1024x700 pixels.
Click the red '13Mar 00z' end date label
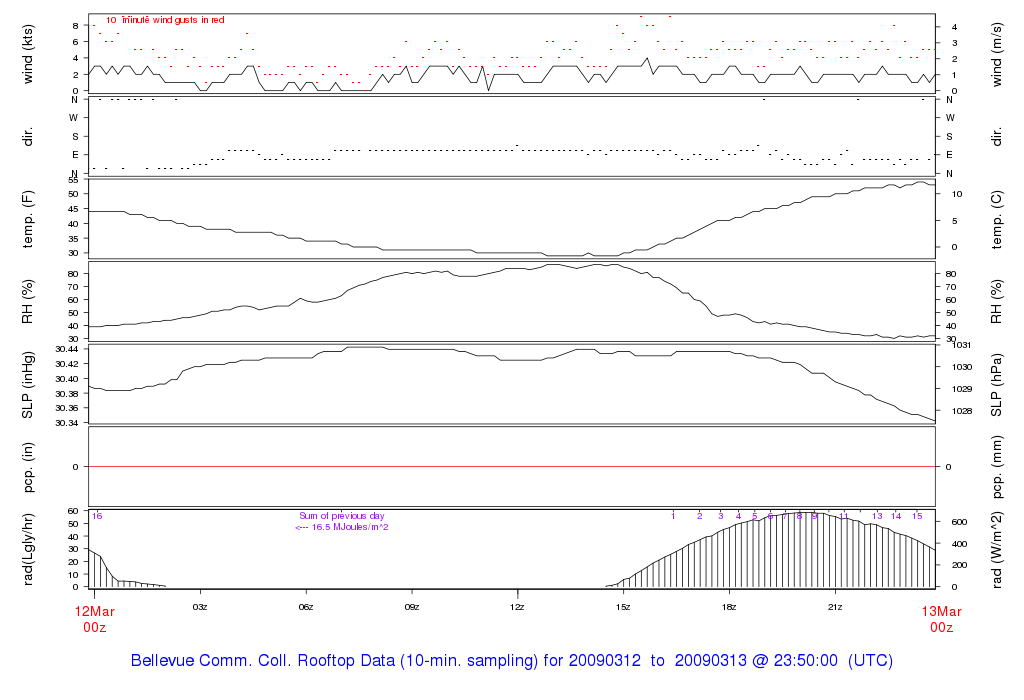pos(941,619)
